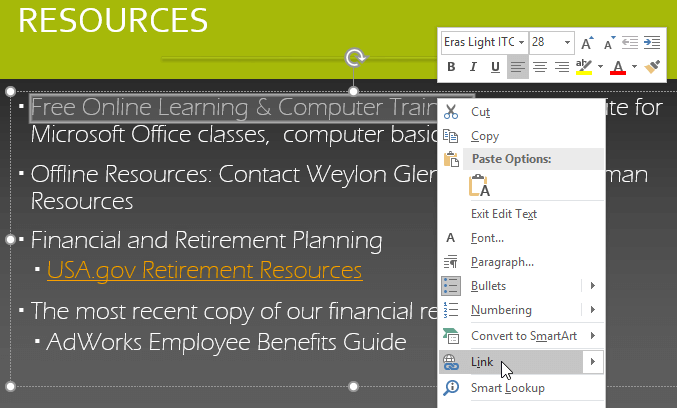The width and height of the screenshot is (677, 408).
Task: Expand the Bullets submenu arrow
Action: [x=593, y=285]
